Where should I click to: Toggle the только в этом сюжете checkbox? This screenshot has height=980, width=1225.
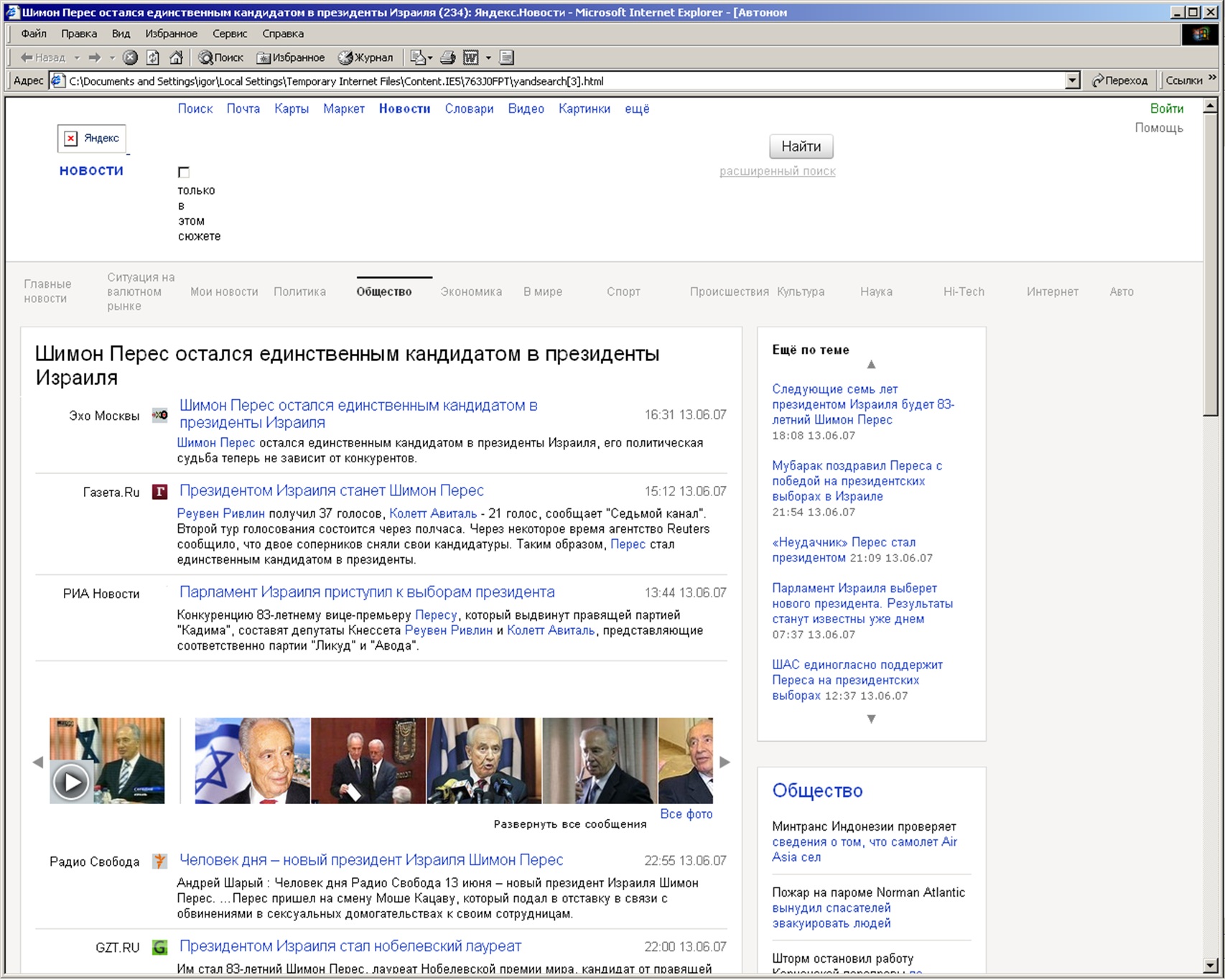[x=184, y=172]
